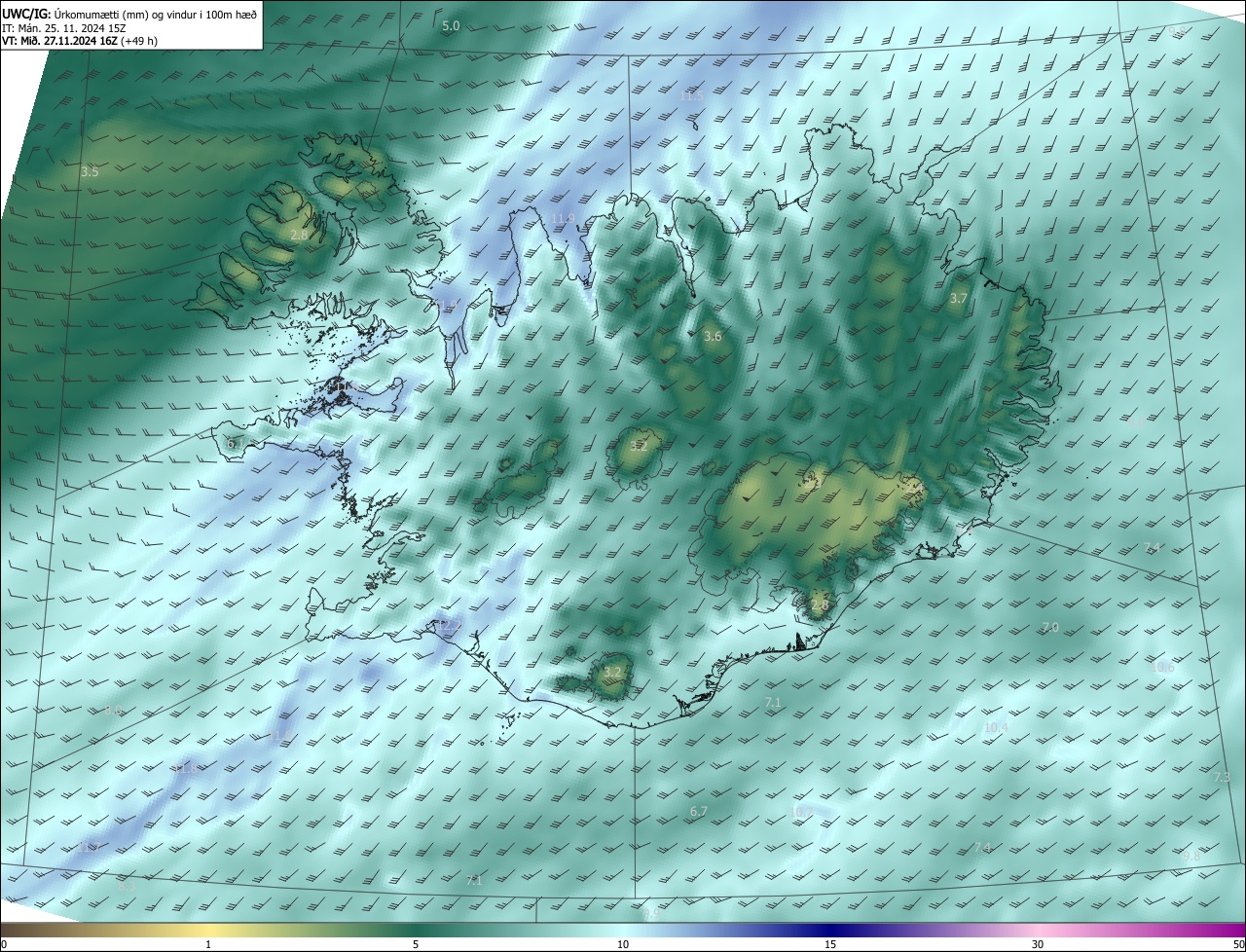Select the 7.0 value off the southeast coast

1050,628
